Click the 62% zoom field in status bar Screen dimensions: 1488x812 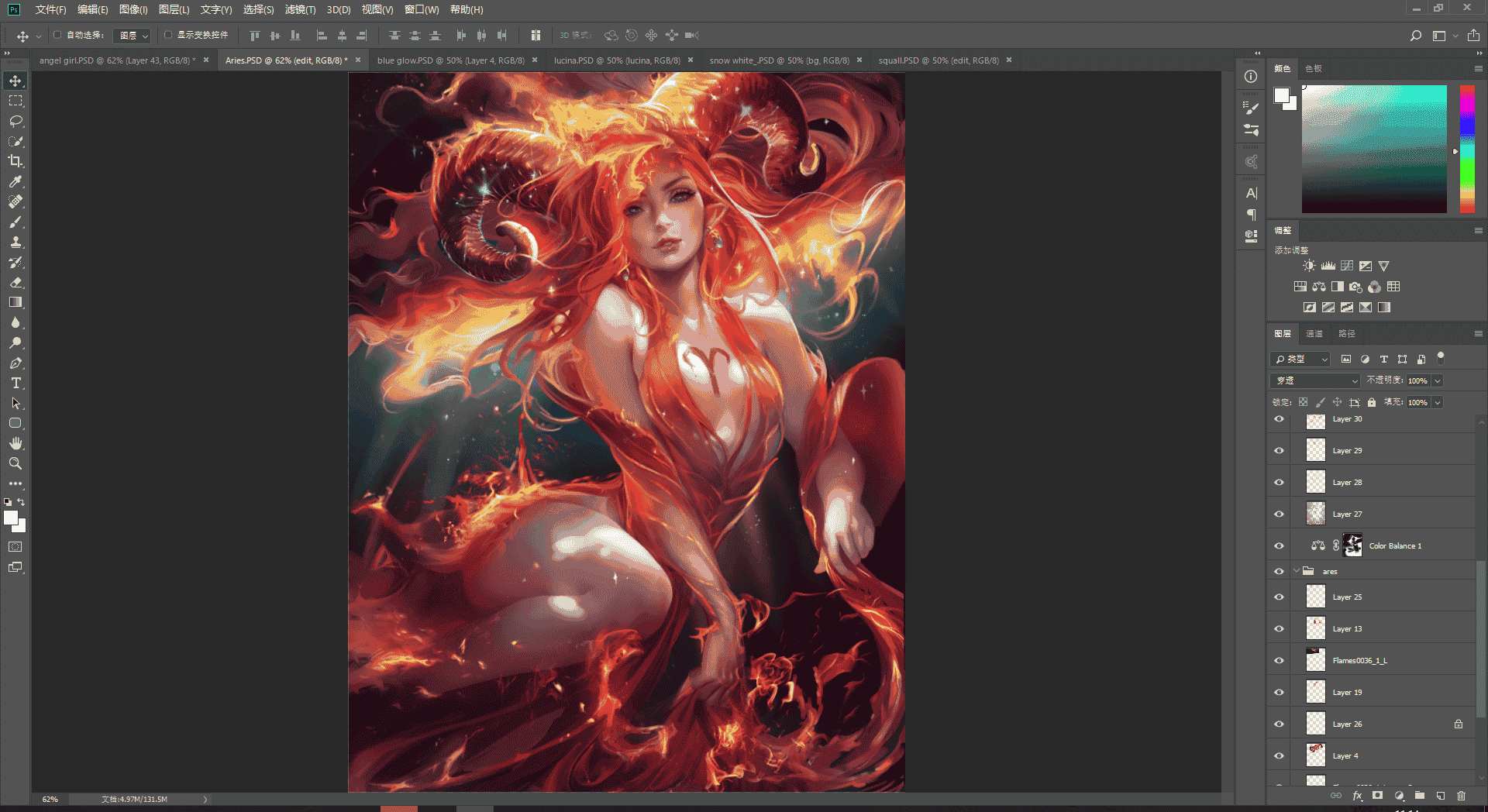point(50,799)
